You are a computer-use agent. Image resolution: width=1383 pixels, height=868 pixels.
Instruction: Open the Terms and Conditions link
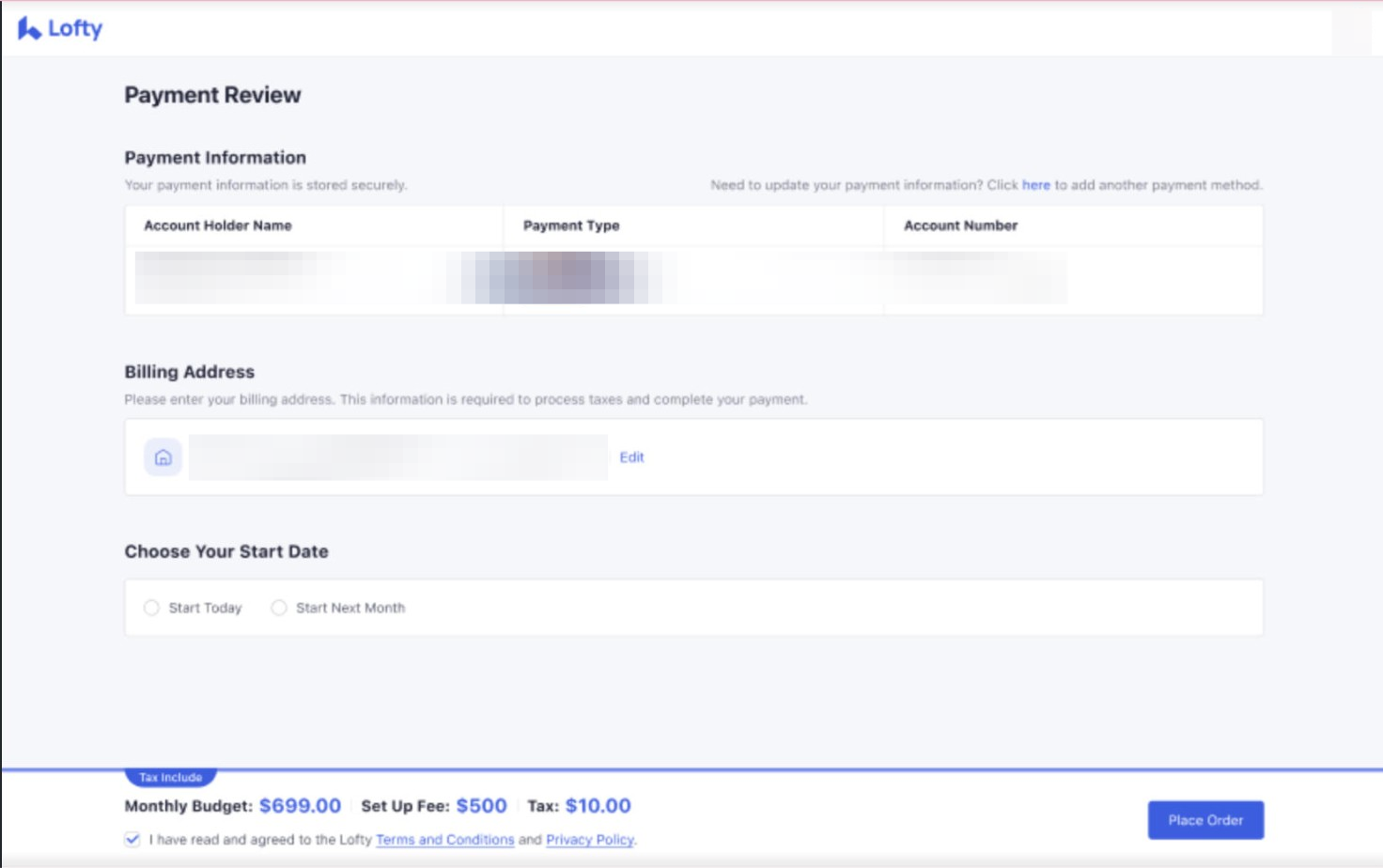coord(444,840)
